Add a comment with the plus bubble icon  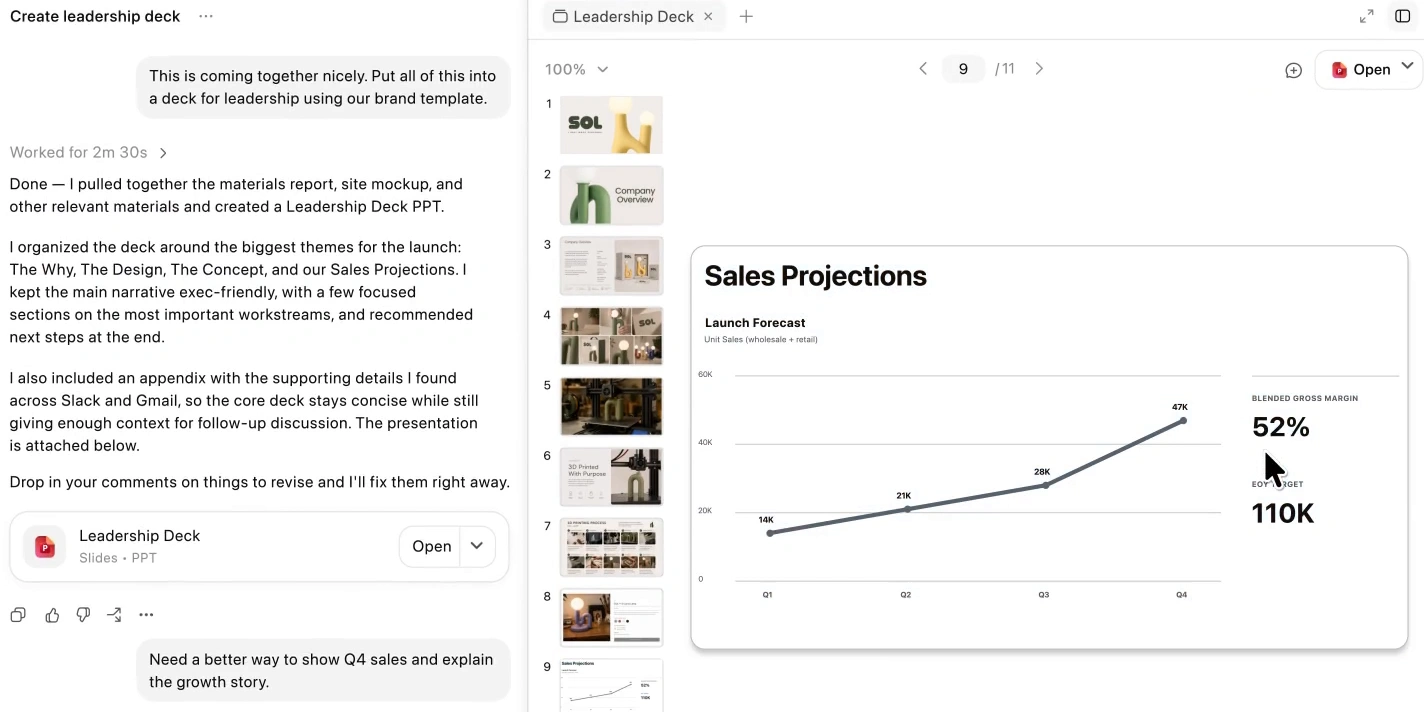[x=1293, y=70]
